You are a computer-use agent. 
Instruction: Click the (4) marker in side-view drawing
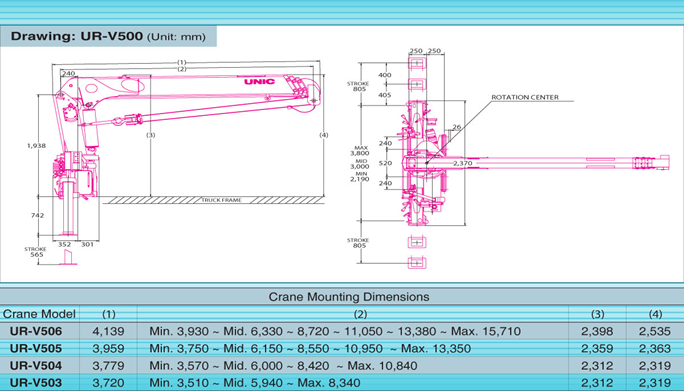pyautogui.click(x=324, y=135)
